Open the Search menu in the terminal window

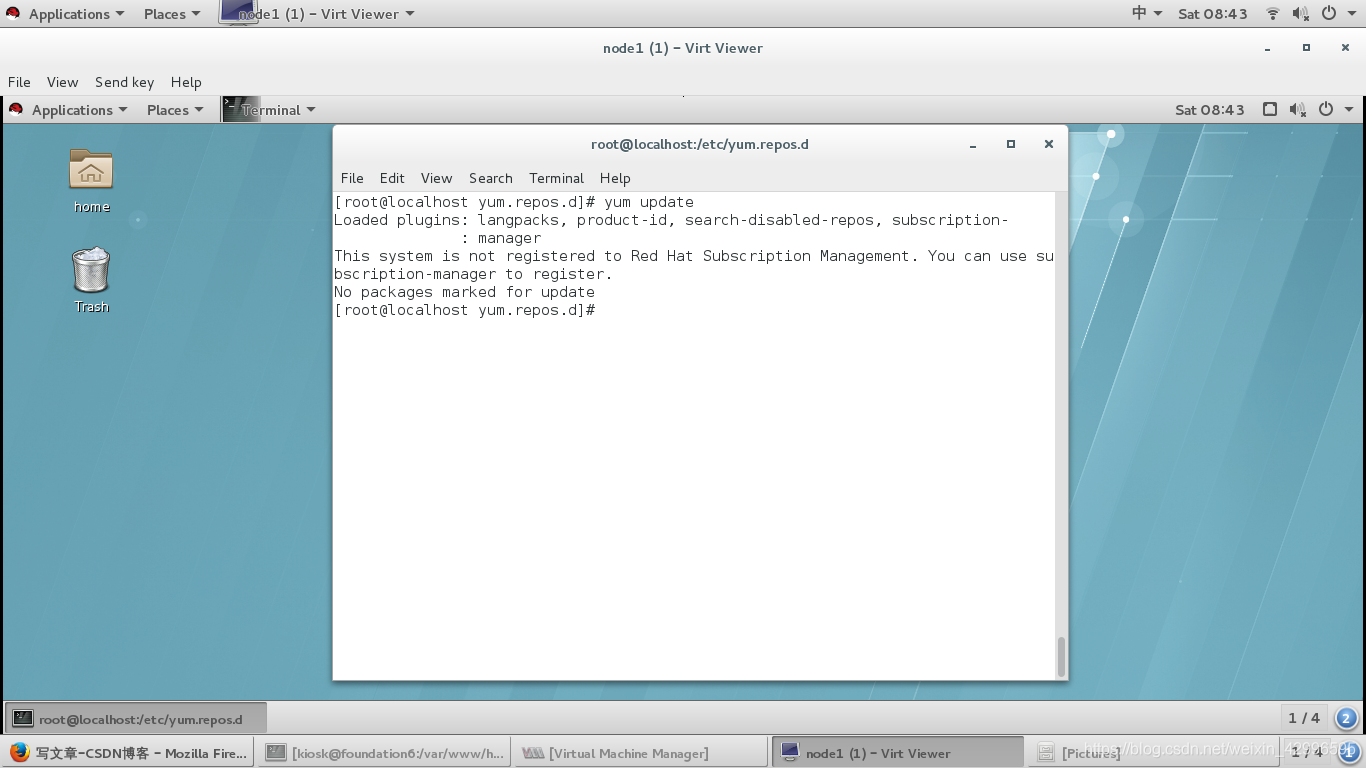(490, 178)
